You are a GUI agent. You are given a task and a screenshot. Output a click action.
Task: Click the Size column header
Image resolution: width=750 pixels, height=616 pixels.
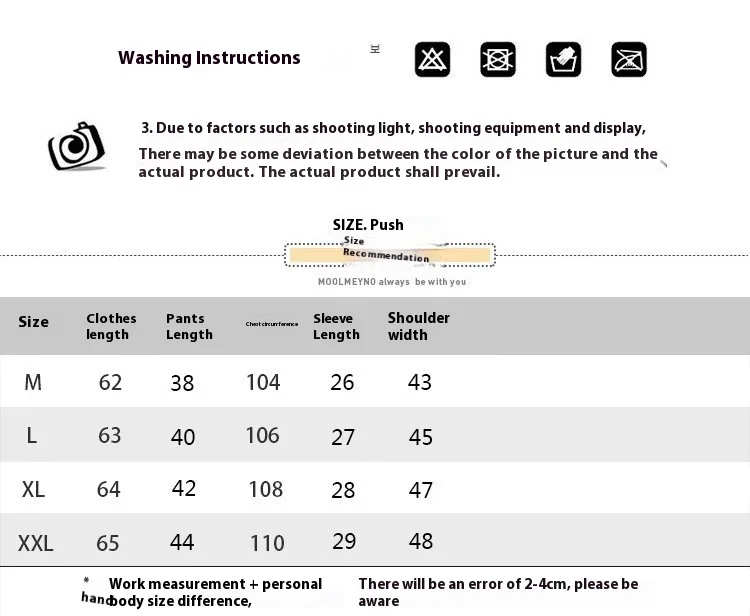coord(33,322)
